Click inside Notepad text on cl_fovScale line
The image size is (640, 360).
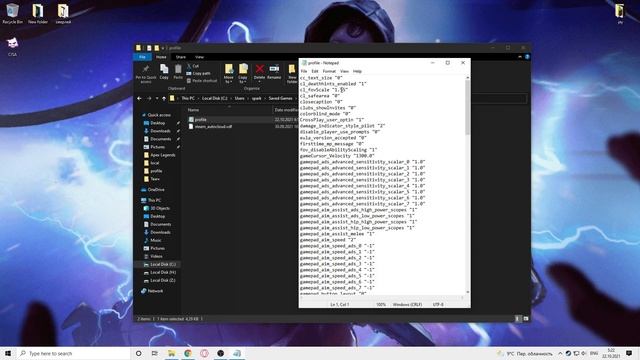tap(323, 90)
